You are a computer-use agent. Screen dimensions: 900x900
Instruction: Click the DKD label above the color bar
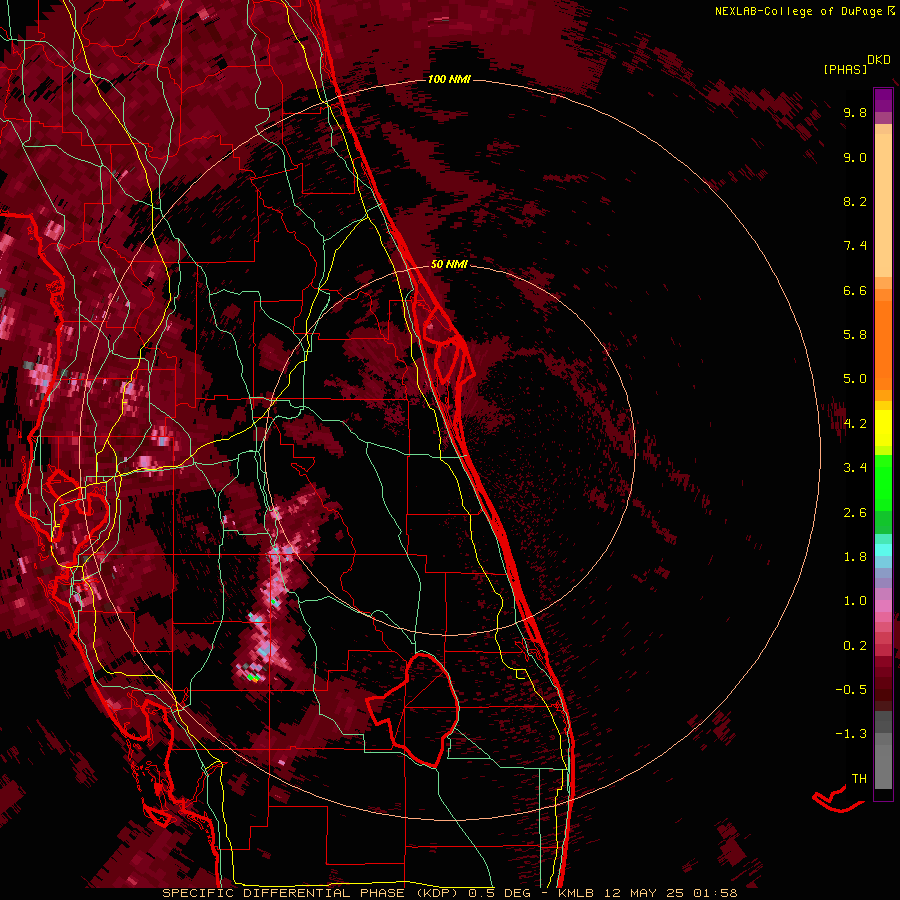click(x=879, y=60)
